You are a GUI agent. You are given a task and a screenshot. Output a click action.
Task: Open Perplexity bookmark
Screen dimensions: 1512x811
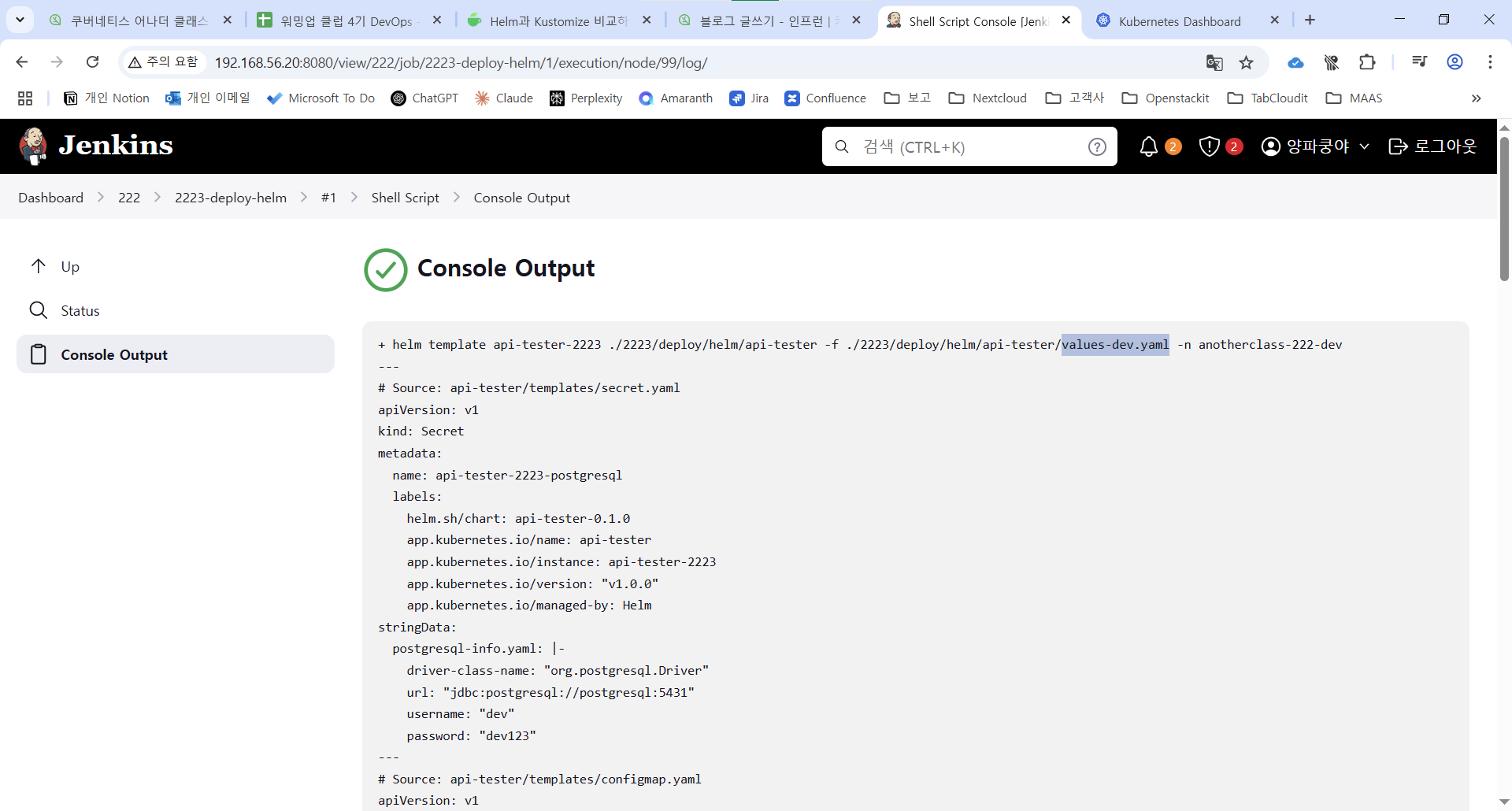tap(586, 98)
